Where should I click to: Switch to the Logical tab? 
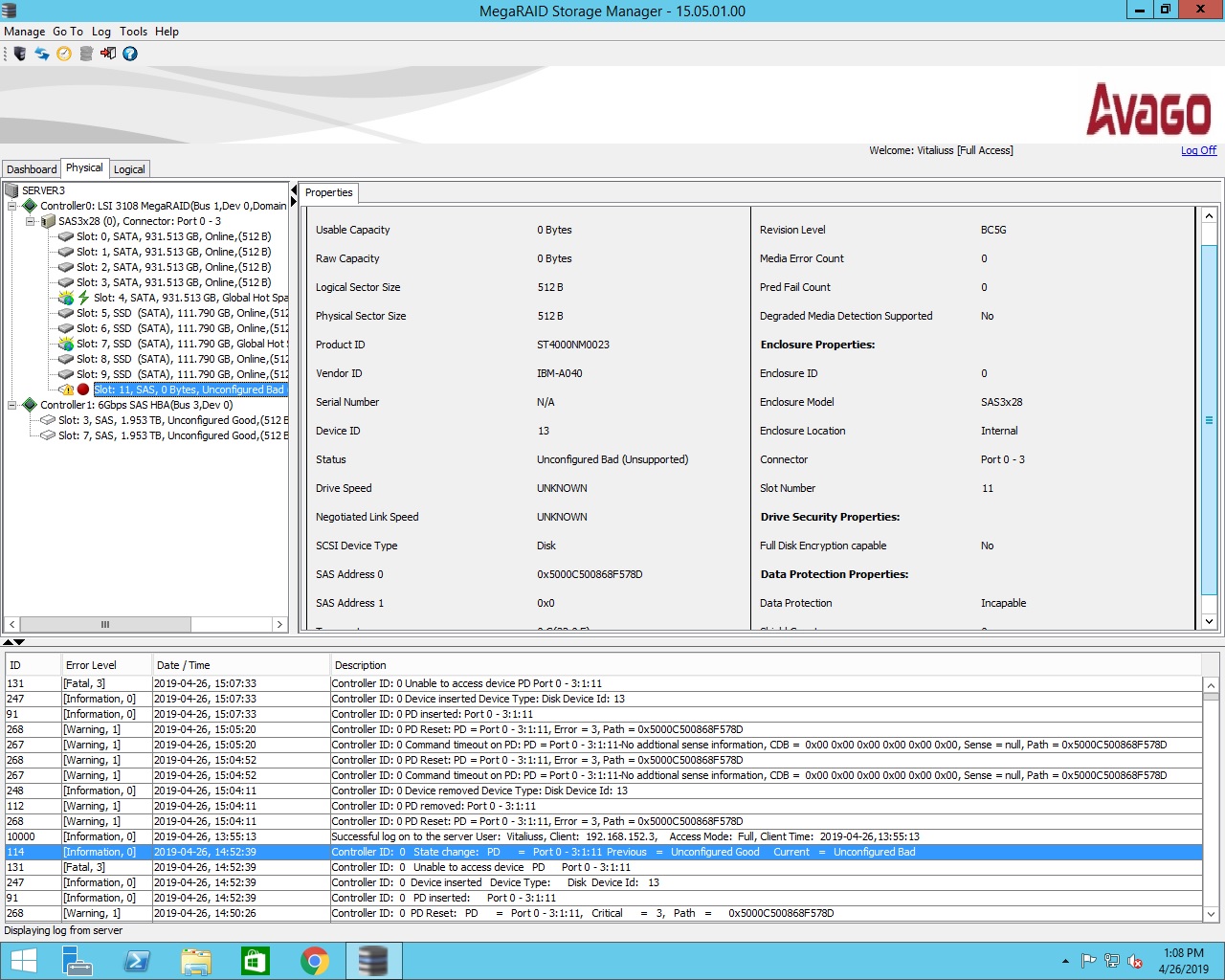click(x=129, y=169)
